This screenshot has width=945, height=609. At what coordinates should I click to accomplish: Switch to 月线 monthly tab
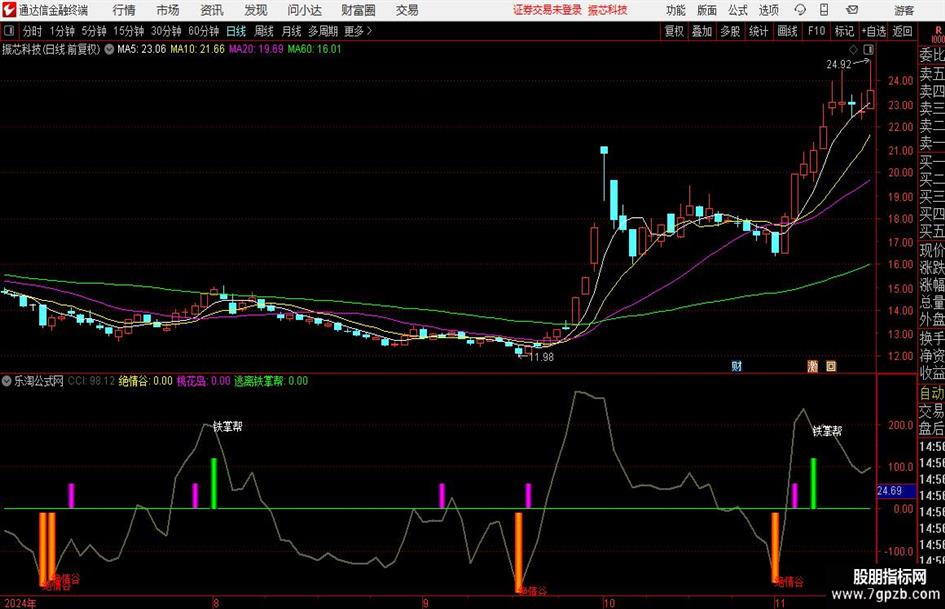click(x=291, y=31)
